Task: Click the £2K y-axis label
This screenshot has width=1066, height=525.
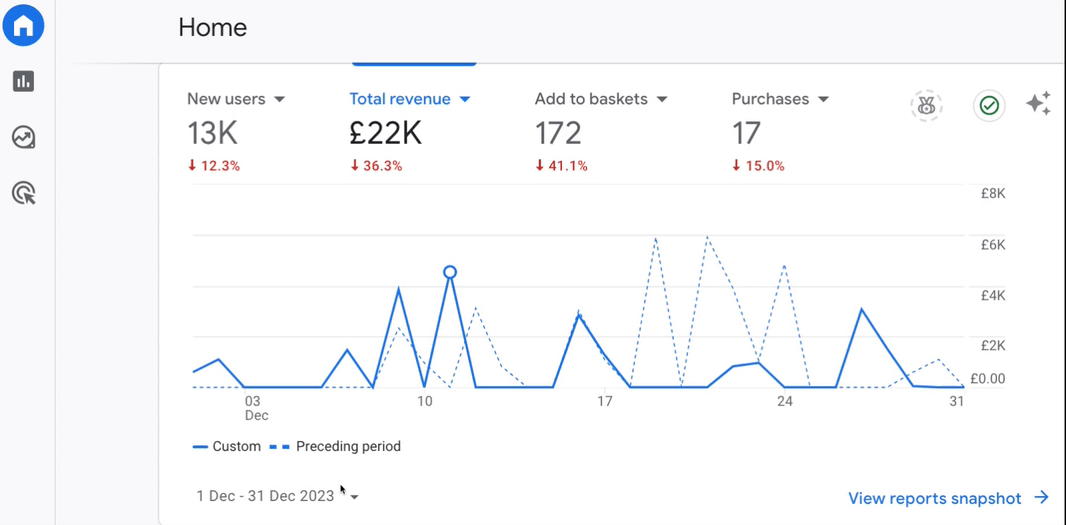Action: (x=993, y=345)
